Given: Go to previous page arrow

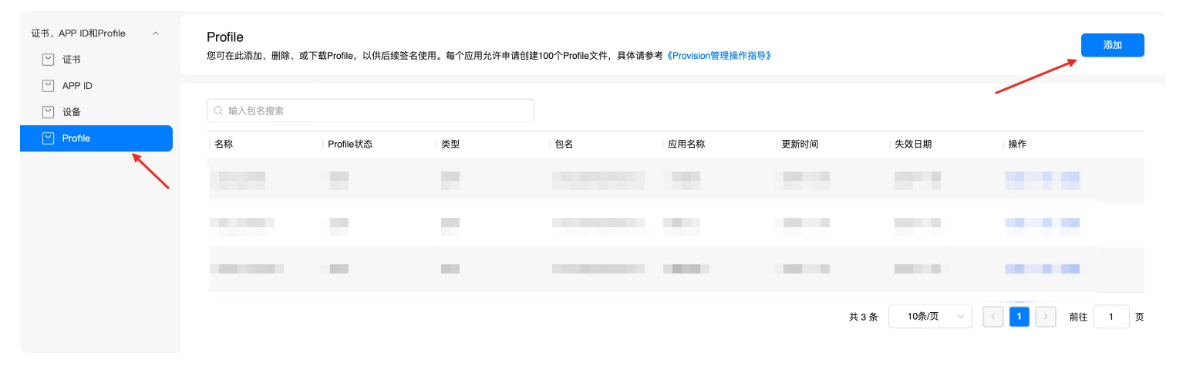Looking at the screenshot, I should (x=993, y=317).
